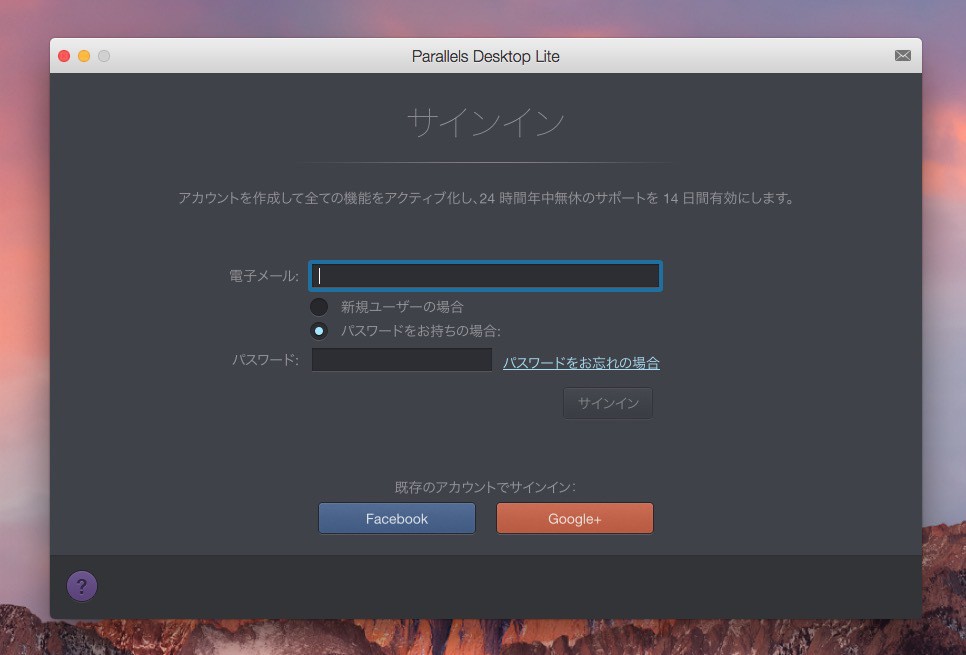Viewport: 966px width, 655px height.
Task: Close the Parallels Desktop Lite window
Action: [64, 56]
